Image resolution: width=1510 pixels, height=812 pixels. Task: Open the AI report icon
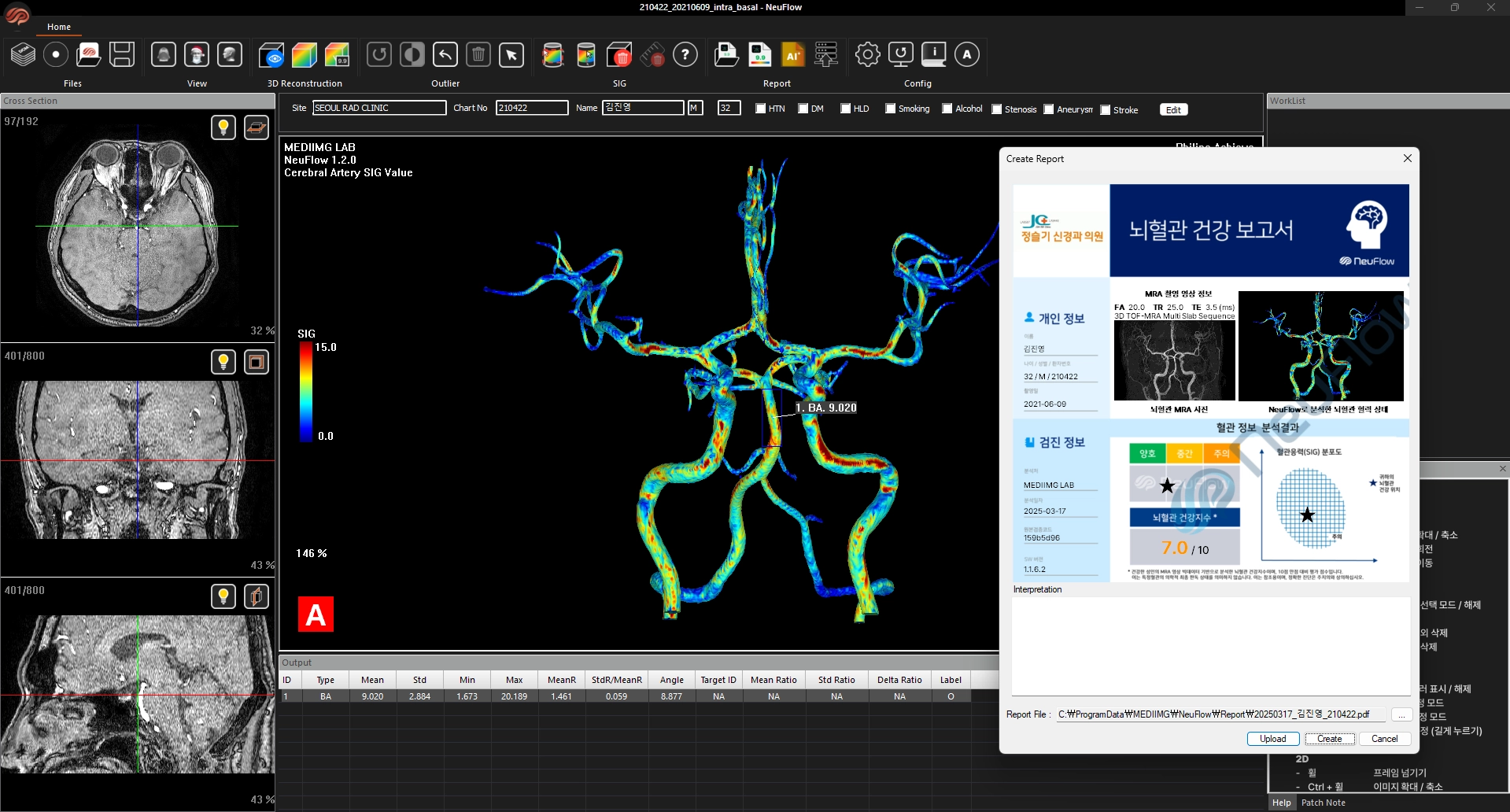[x=792, y=55]
